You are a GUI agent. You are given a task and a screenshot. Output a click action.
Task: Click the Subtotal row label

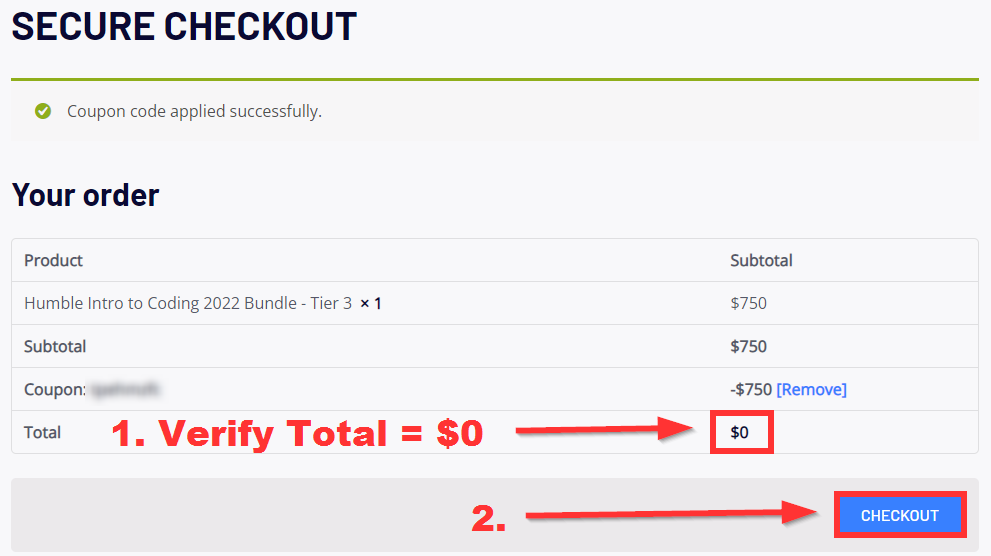pos(55,346)
